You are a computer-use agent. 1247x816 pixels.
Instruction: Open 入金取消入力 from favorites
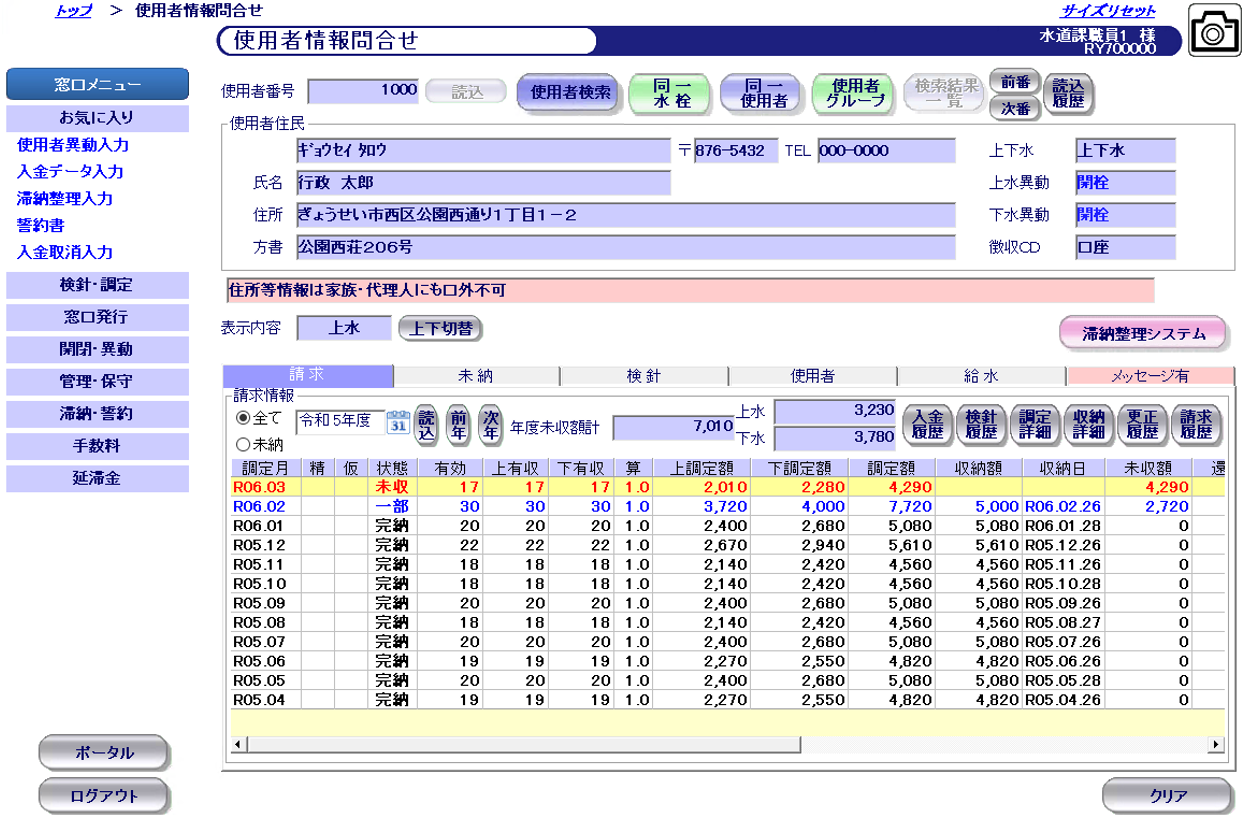click(65, 253)
